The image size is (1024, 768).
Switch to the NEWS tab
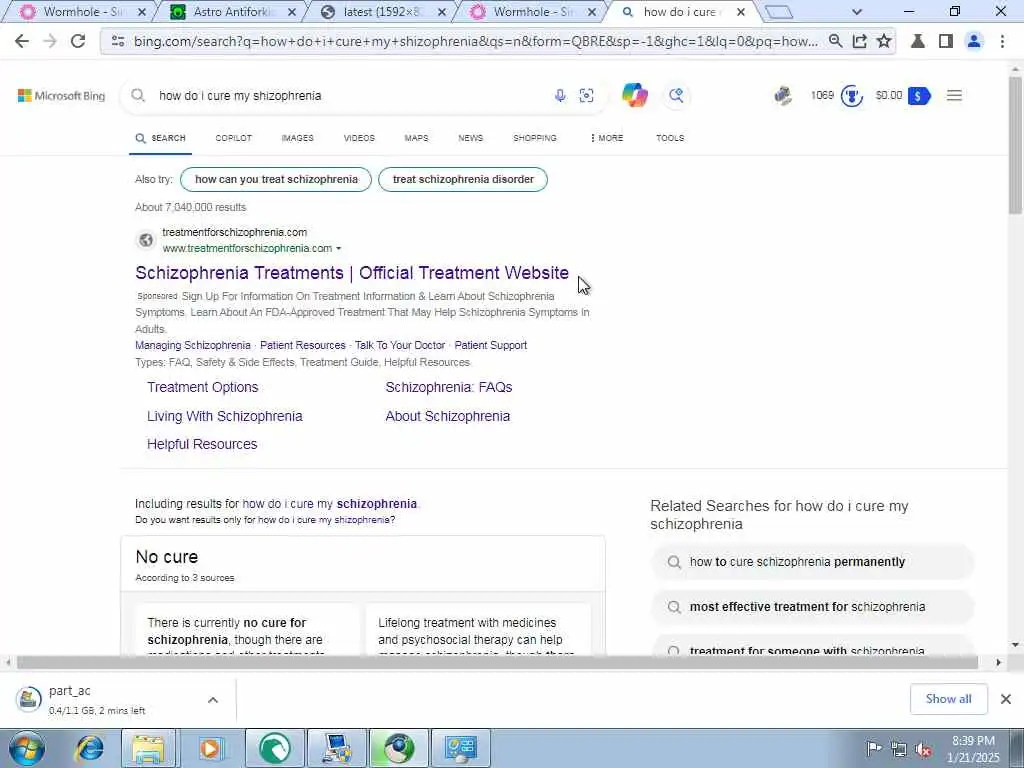(470, 138)
